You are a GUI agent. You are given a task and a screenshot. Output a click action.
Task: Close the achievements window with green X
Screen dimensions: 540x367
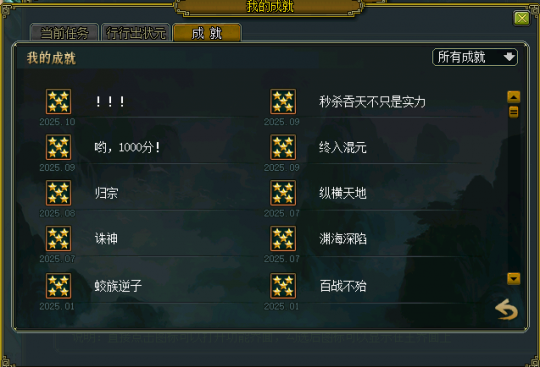(522, 18)
